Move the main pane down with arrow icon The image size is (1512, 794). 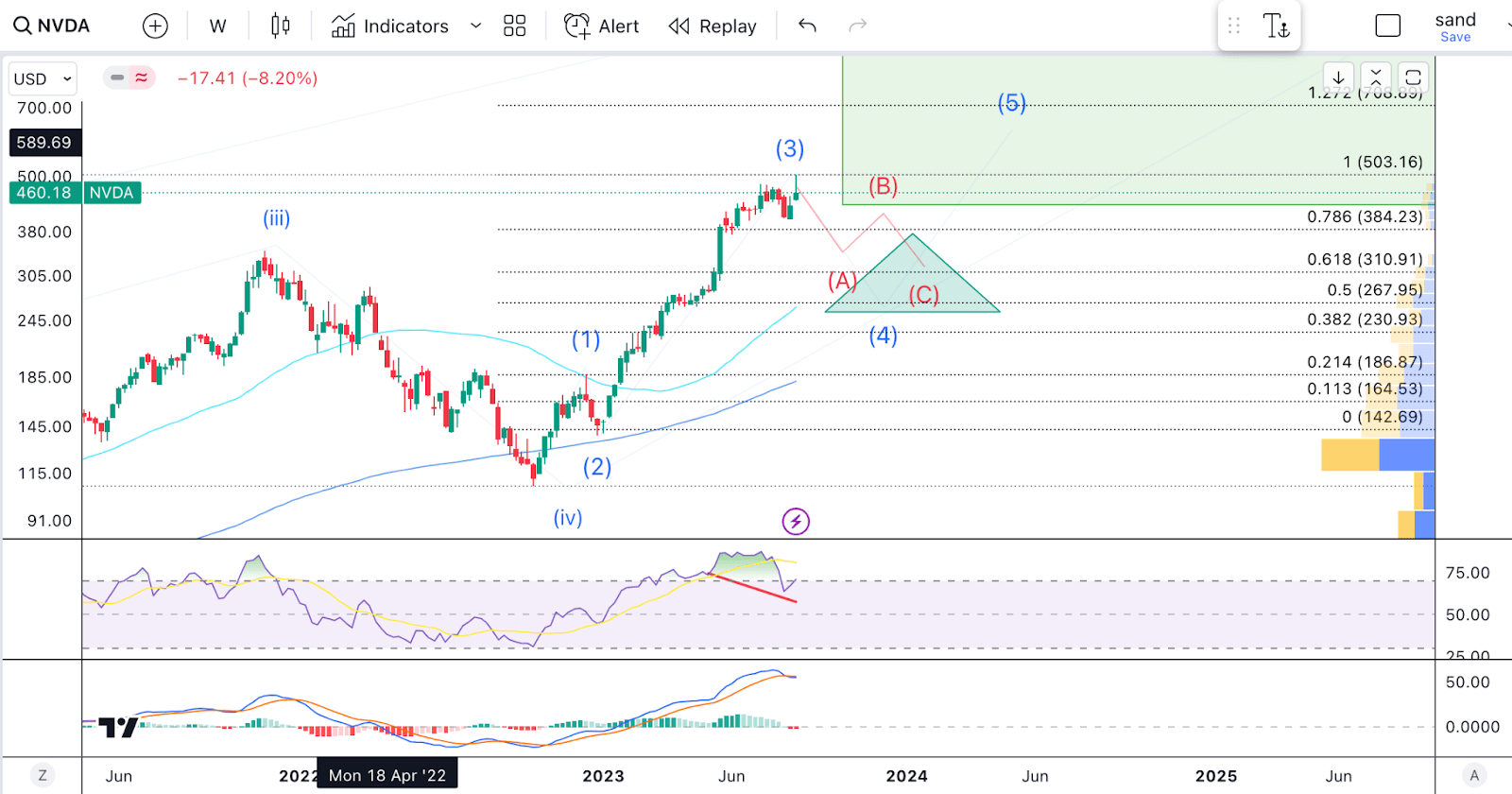(1338, 78)
